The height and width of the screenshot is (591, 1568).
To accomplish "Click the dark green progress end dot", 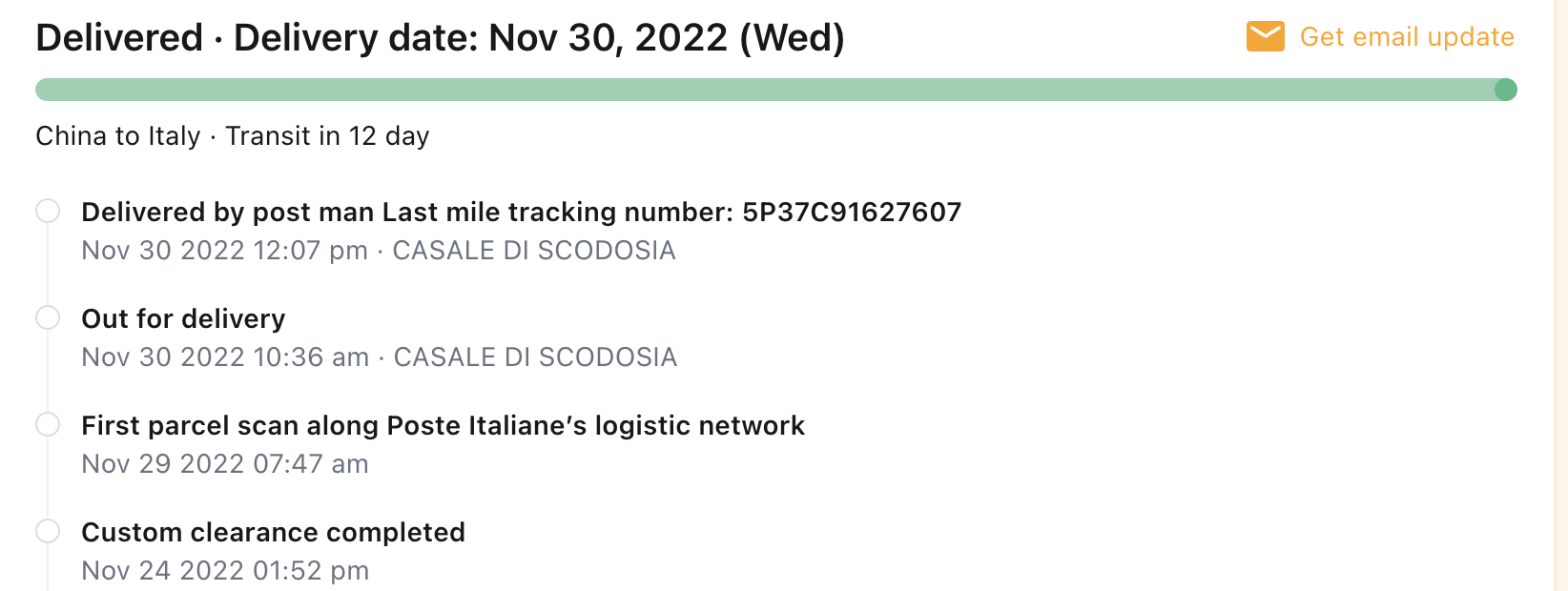I will point(1505,90).
